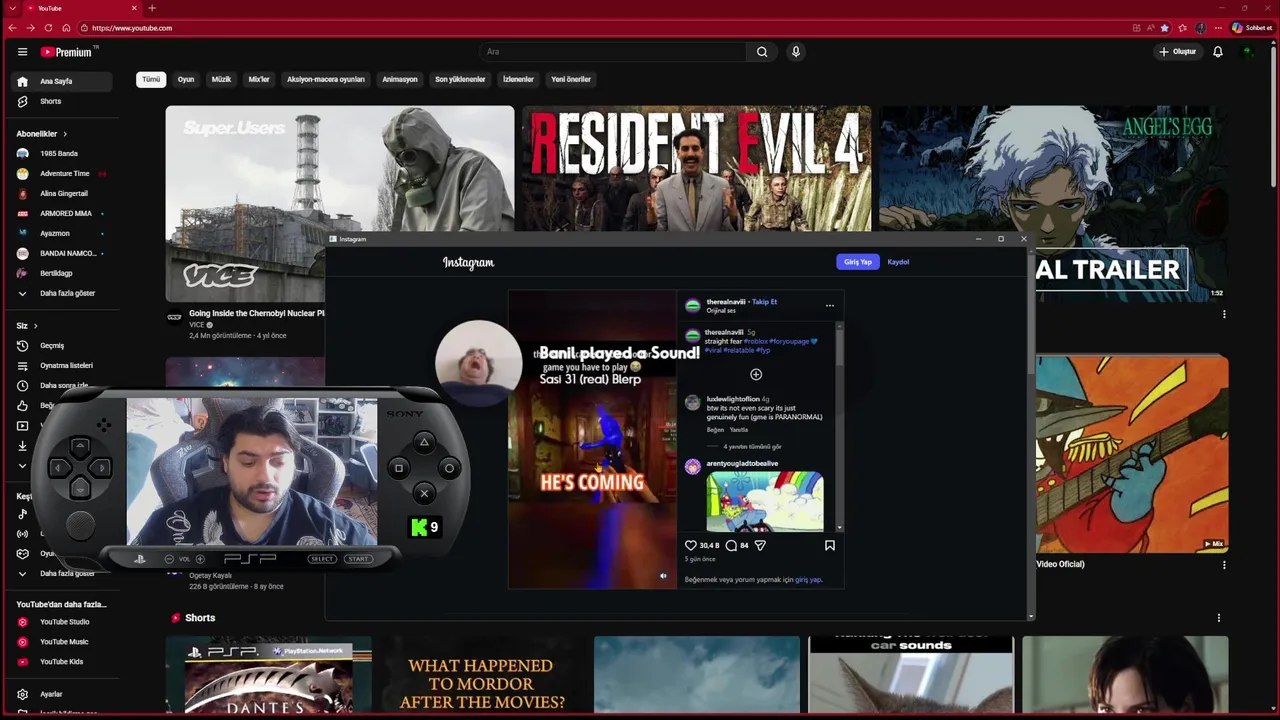Open the YouTube account avatar menu
Viewport: 1280px width, 720px height.
click(x=1248, y=52)
